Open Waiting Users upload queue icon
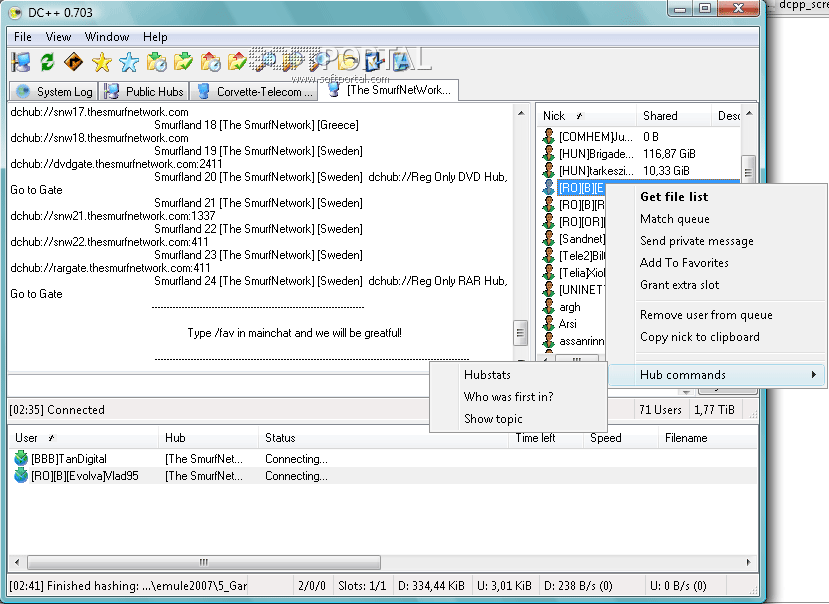Viewport: 829px width, 604px height. (x=210, y=62)
